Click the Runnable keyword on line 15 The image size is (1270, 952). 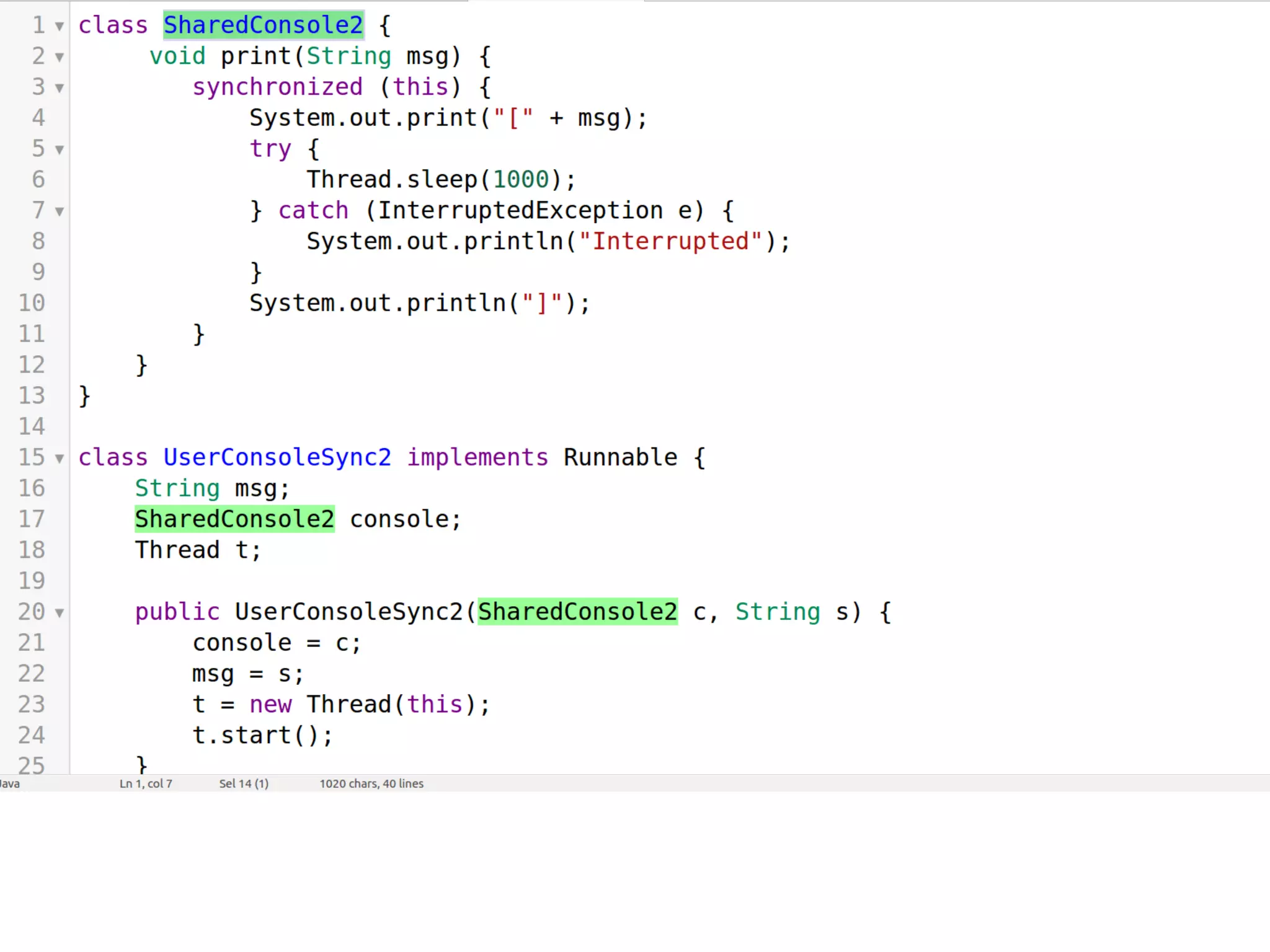620,457
